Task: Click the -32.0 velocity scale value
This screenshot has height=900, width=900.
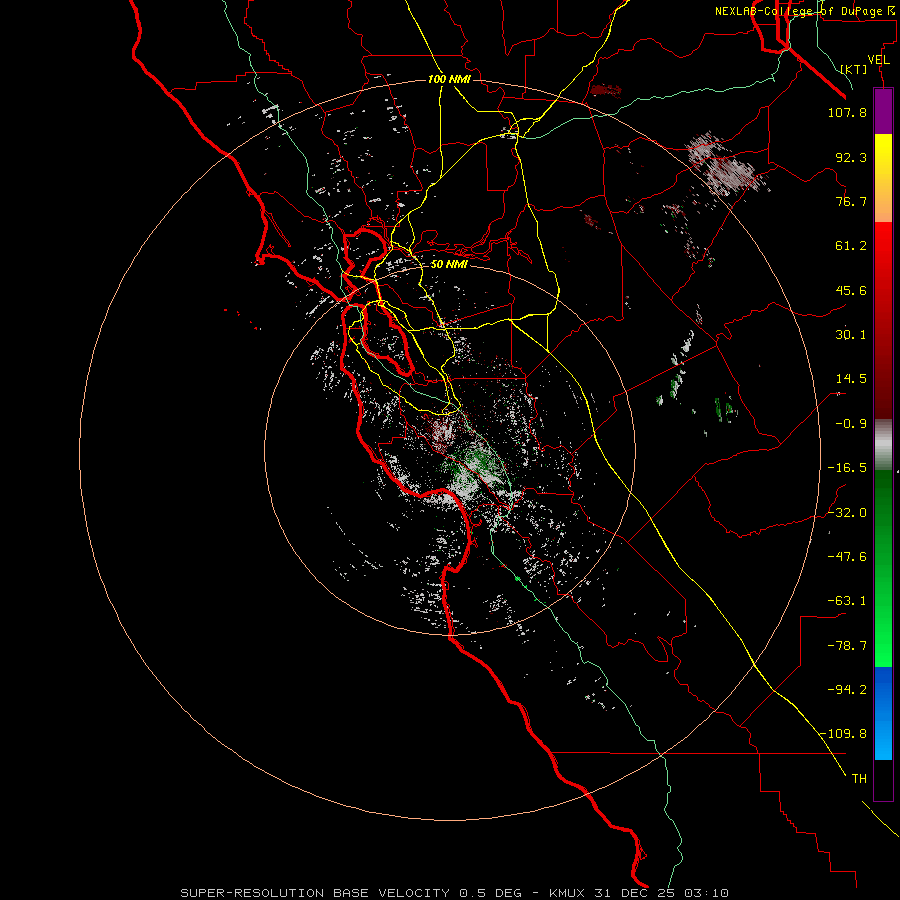Action: pyautogui.click(x=847, y=513)
